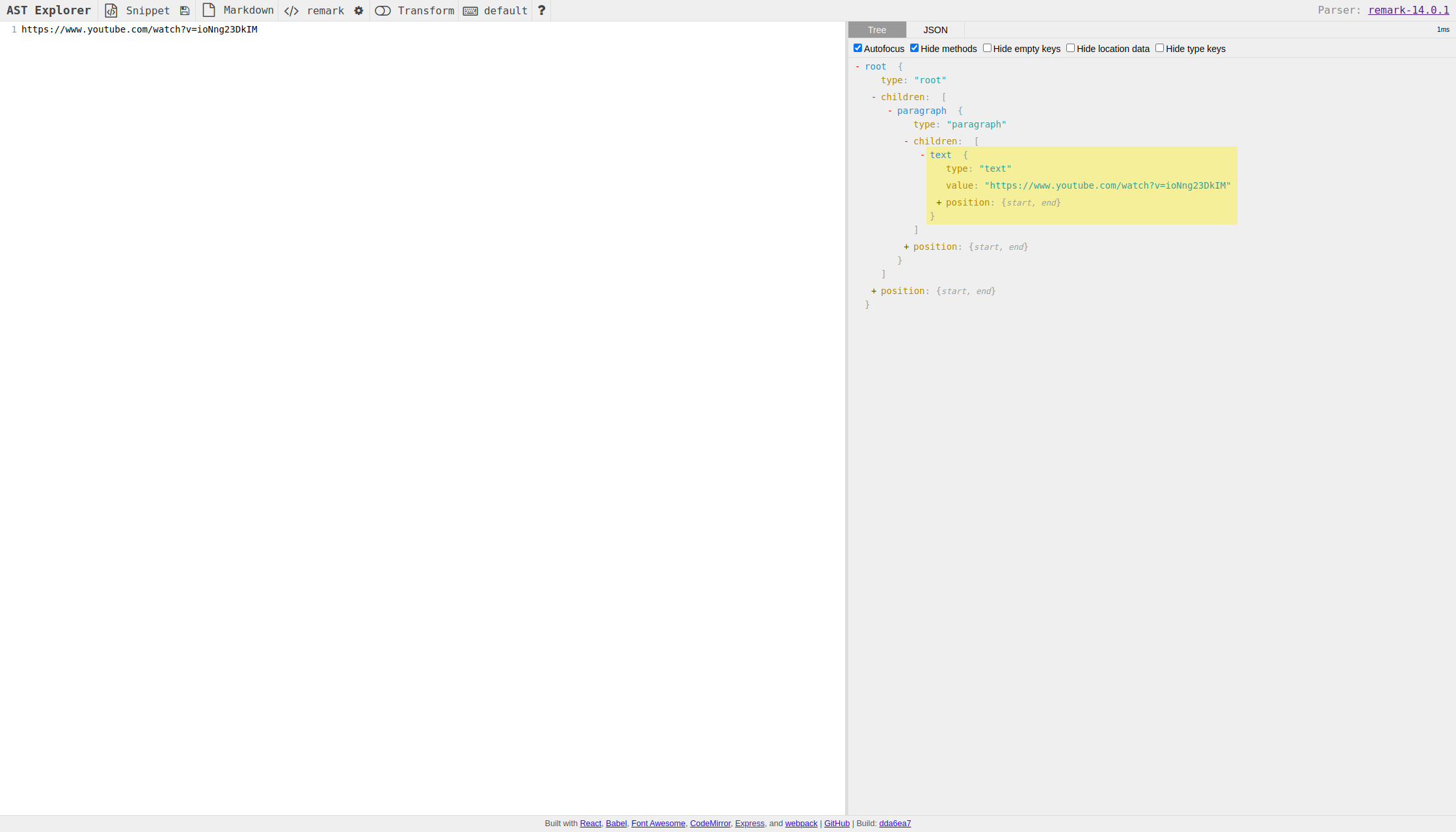This screenshot has height=832, width=1456.
Task: Open the GitHub link in the footer
Action: (x=837, y=823)
